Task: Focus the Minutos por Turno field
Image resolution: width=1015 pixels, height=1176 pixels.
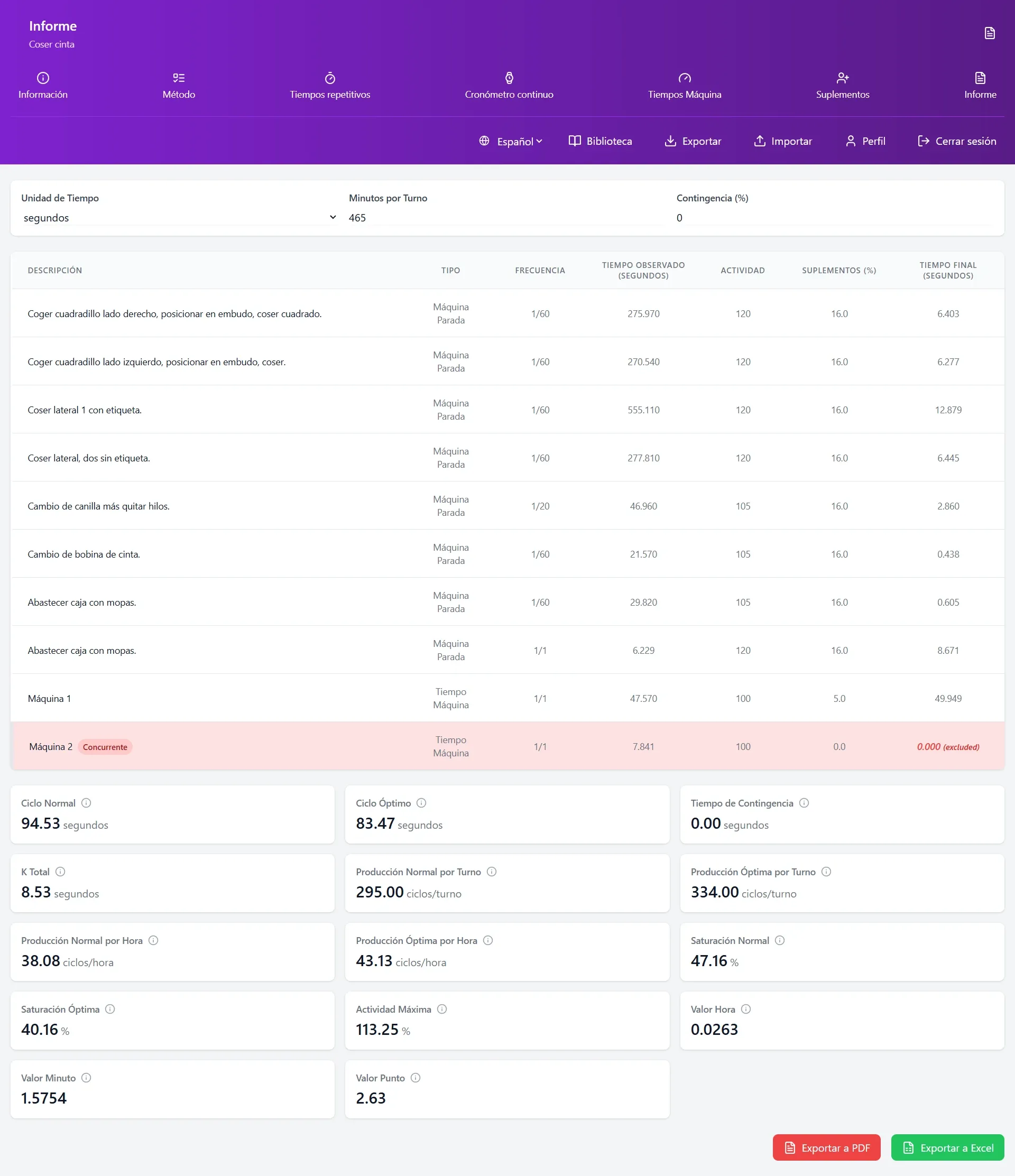Action: pyautogui.click(x=506, y=217)
